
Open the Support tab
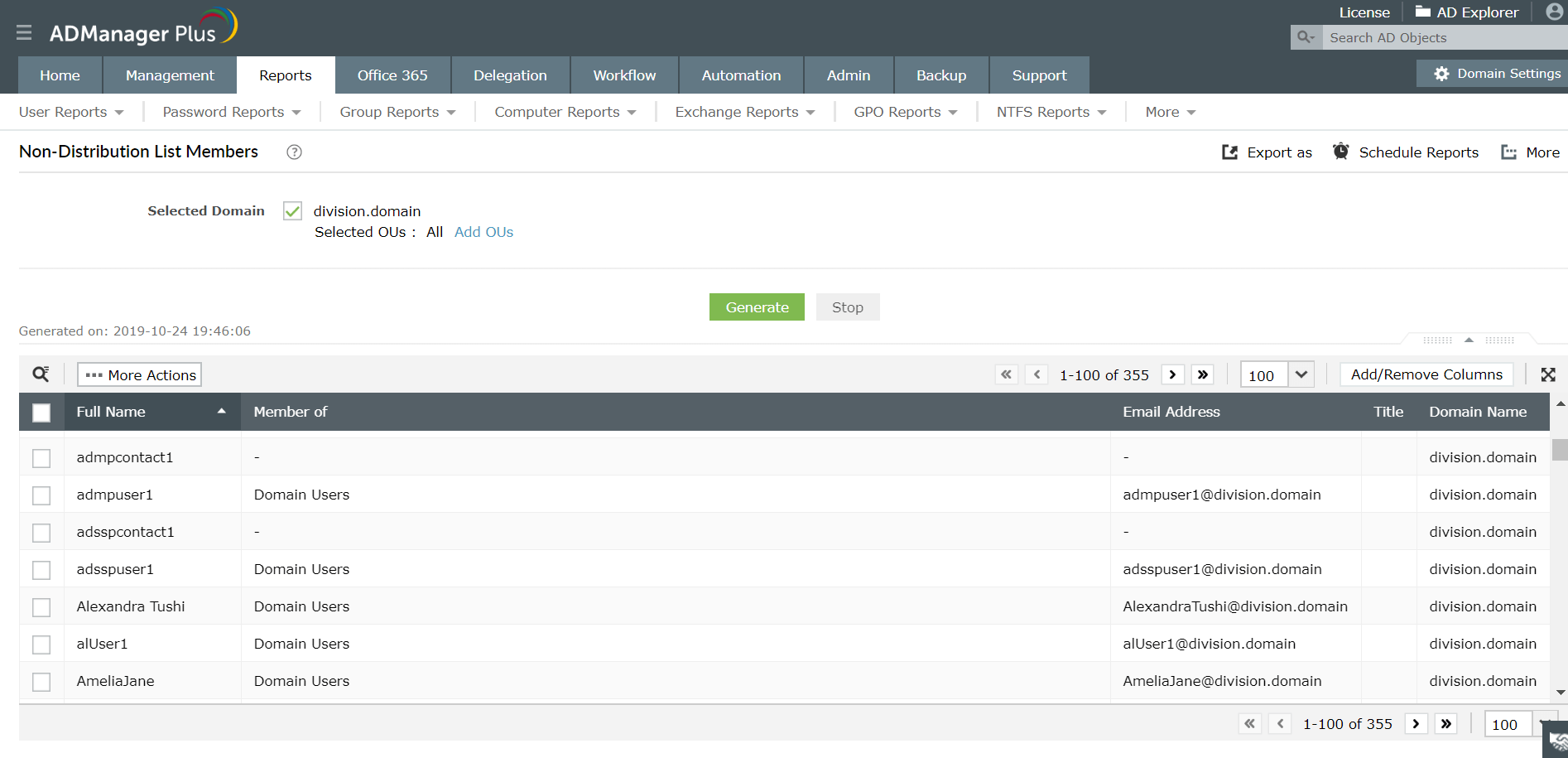click(1039, 75)
